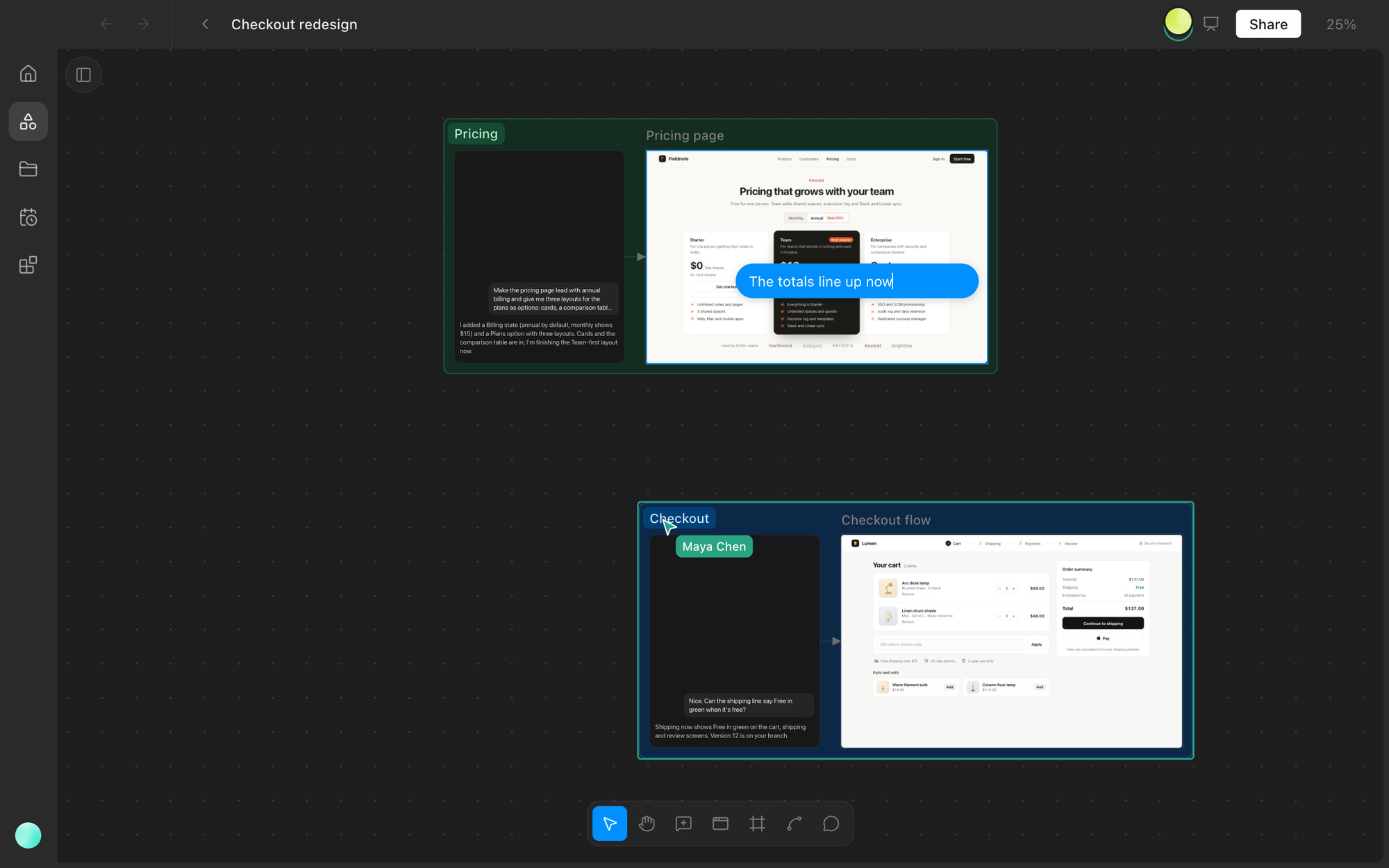This screenshot has width=1389, height=868.
Task: Open the Pricing chat conversation panel
Action: pos(539,257)
